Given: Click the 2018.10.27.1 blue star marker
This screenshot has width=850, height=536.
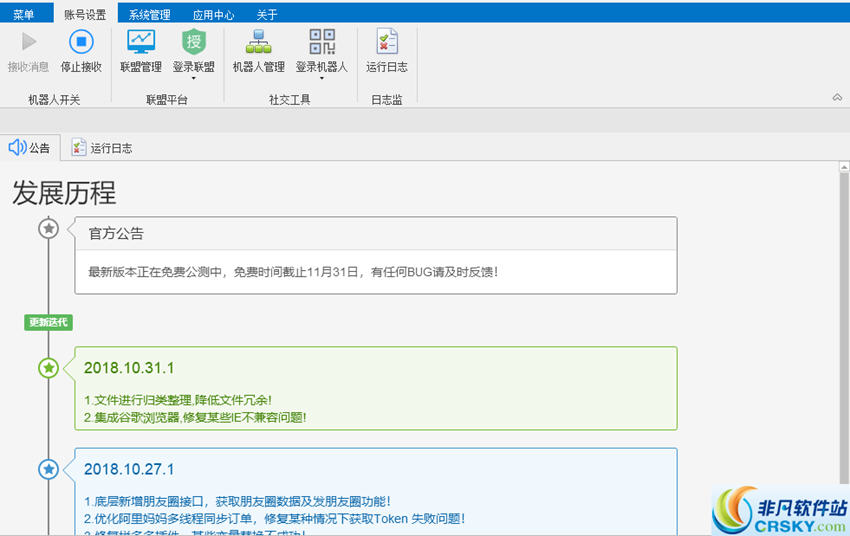Looking at the screenshot, I should coord(49,469).
